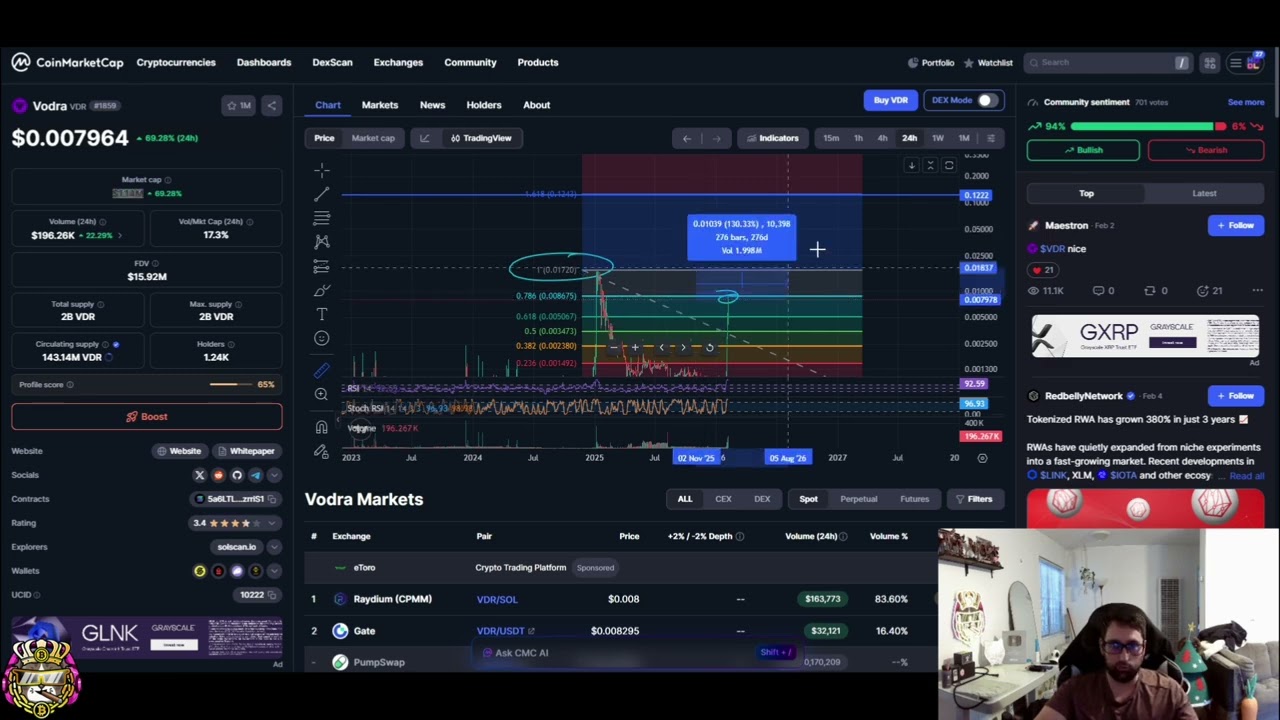The height and width of the screenshot is (720, 1280).
Task: Select the brush drawing tool
Action: 321,290
